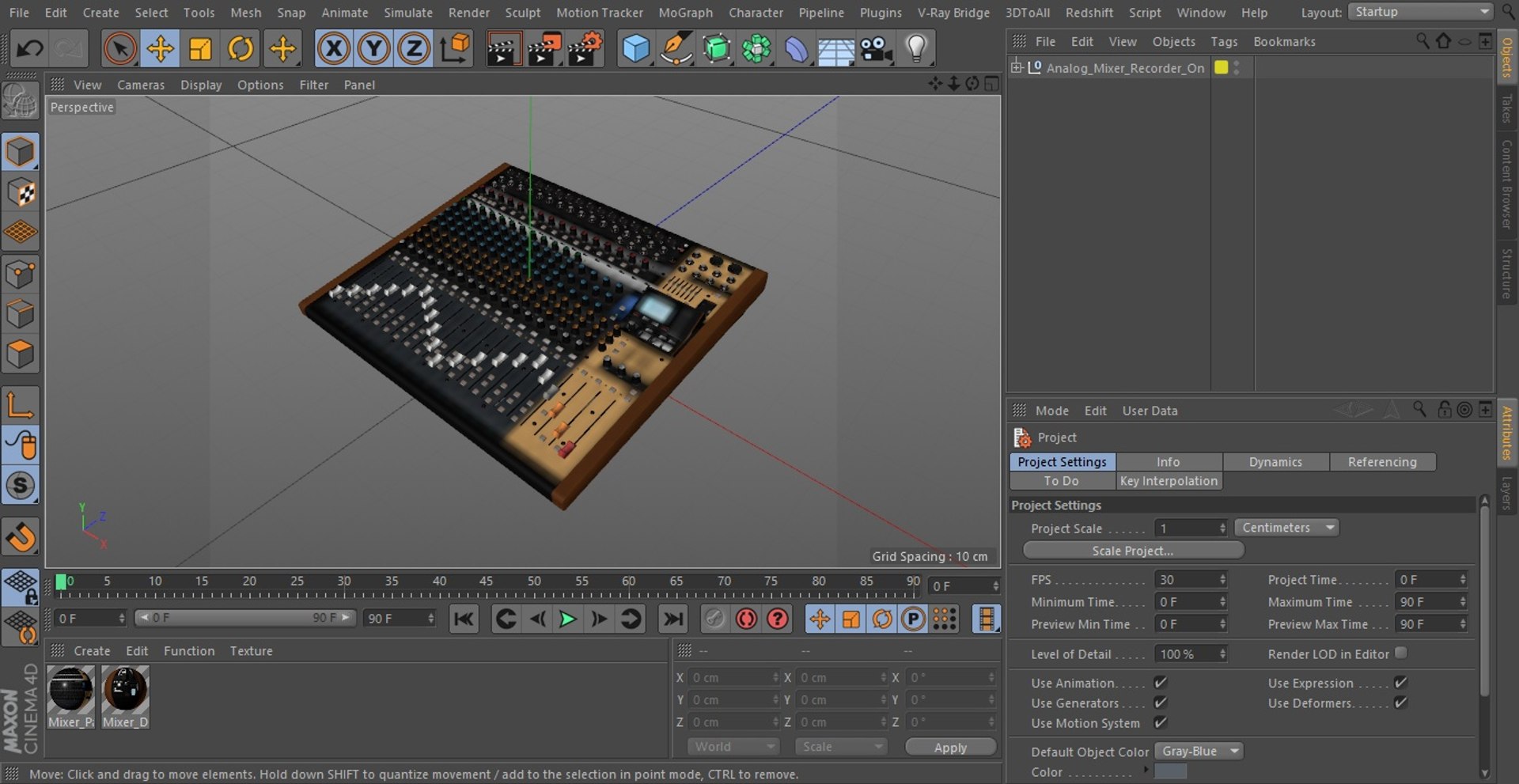Image resolution: width=1519 pixels, height=784 pixels.
Task: Enable Polygons mode in left toolbar
Action: 21,354
